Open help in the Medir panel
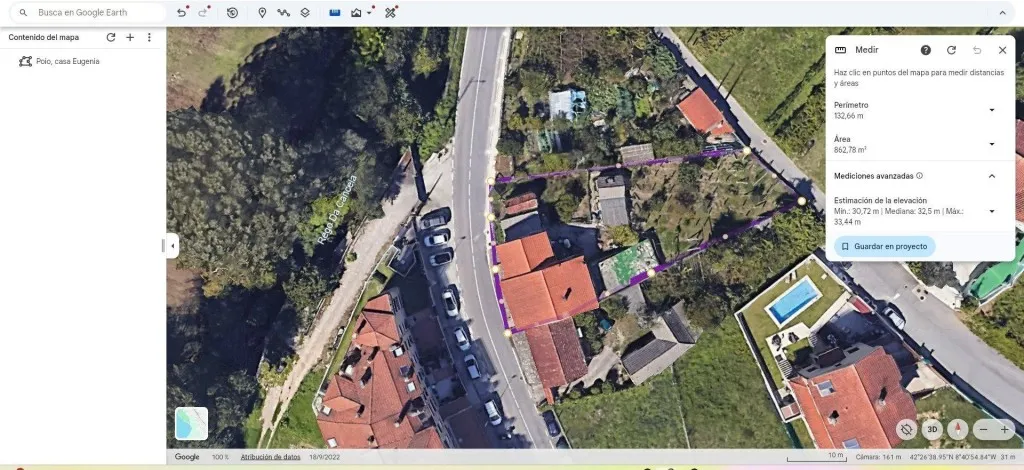Screen dimensions: 1024x470 tap(925, 50)
